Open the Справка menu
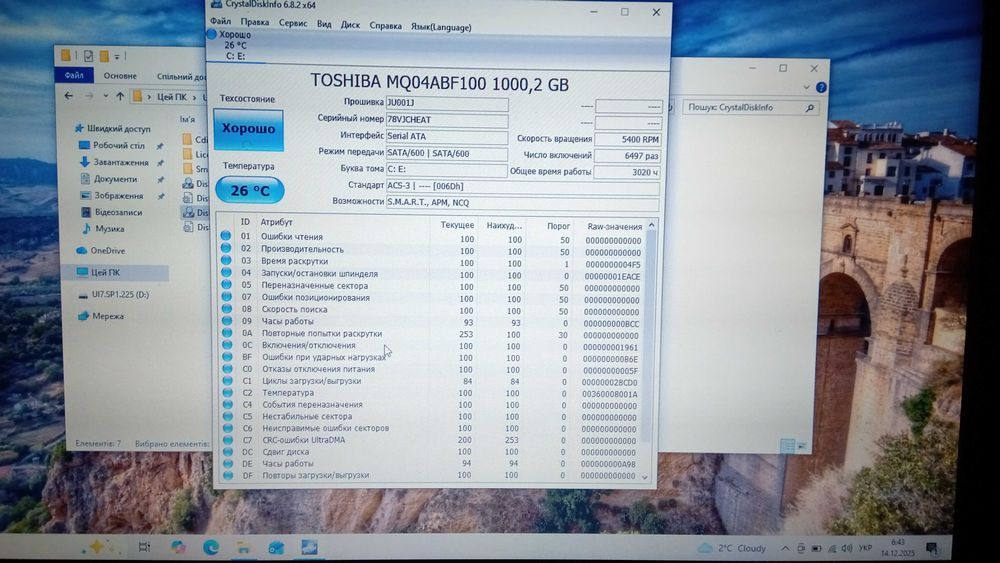1000x563 pixels. [x=385, y=26]
